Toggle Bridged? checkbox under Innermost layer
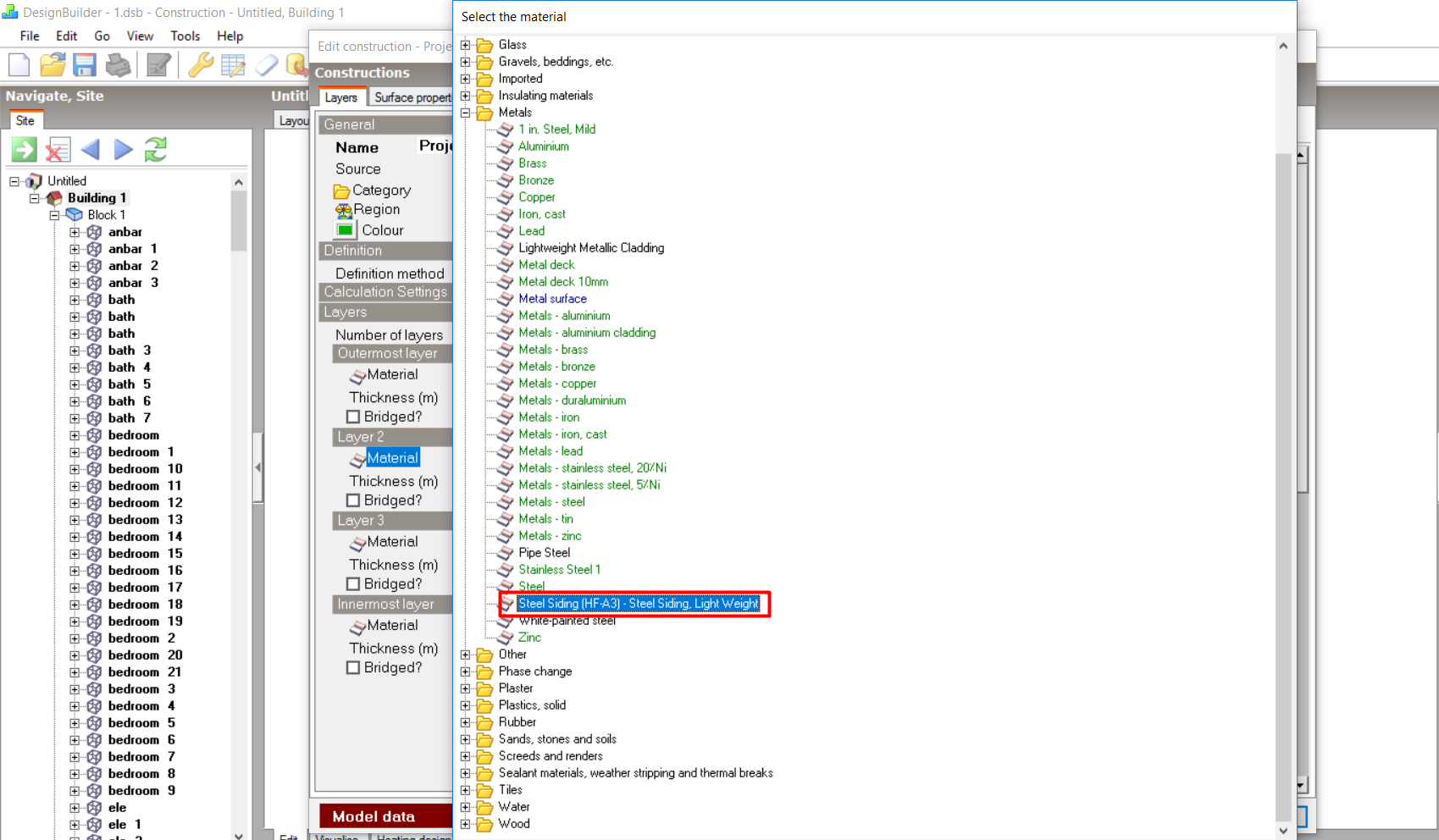Image resolution: width=1439 pixels, height=840 pixels. coord(353,668)
